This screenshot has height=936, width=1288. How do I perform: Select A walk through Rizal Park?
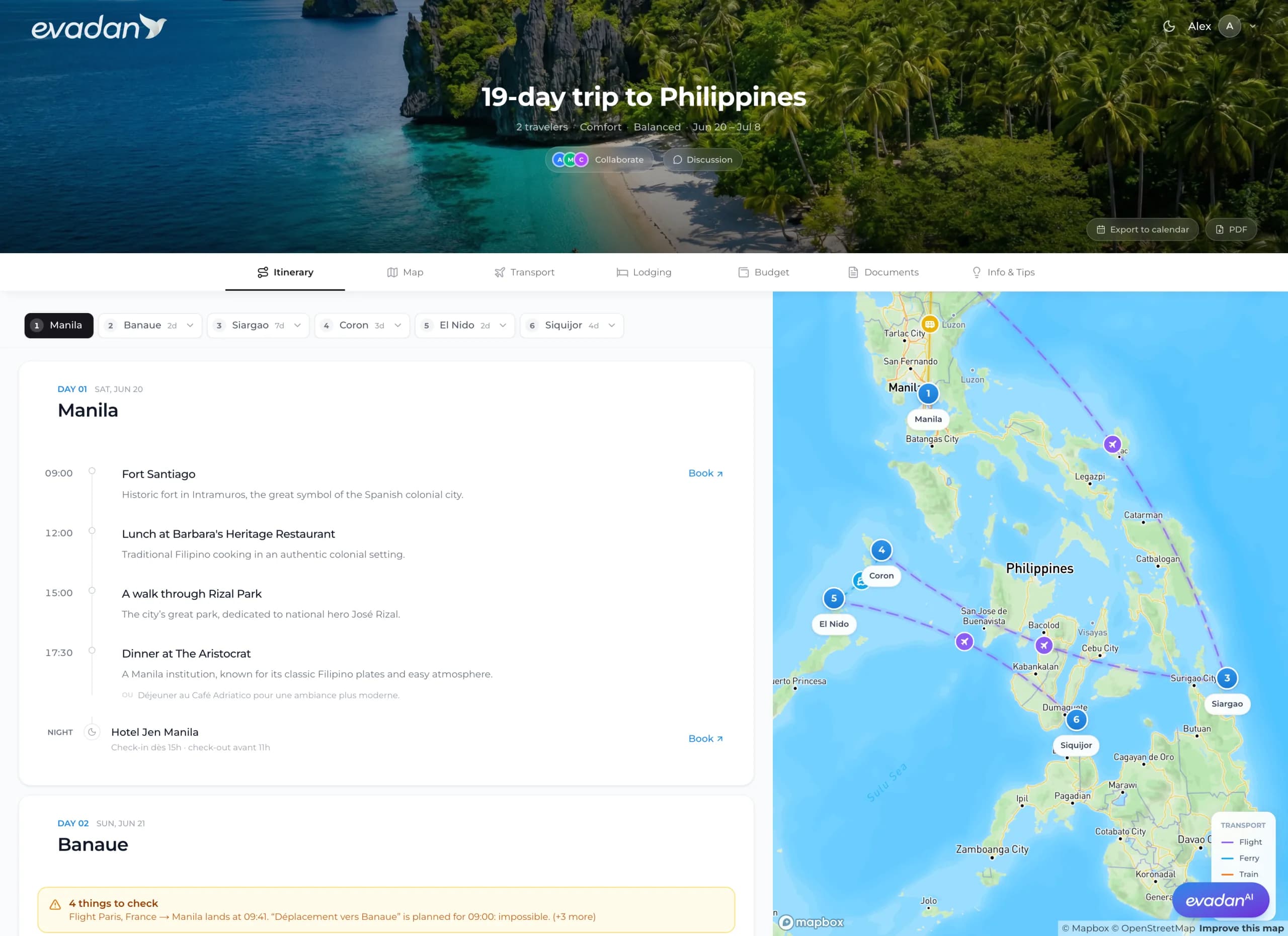point(192,594)
